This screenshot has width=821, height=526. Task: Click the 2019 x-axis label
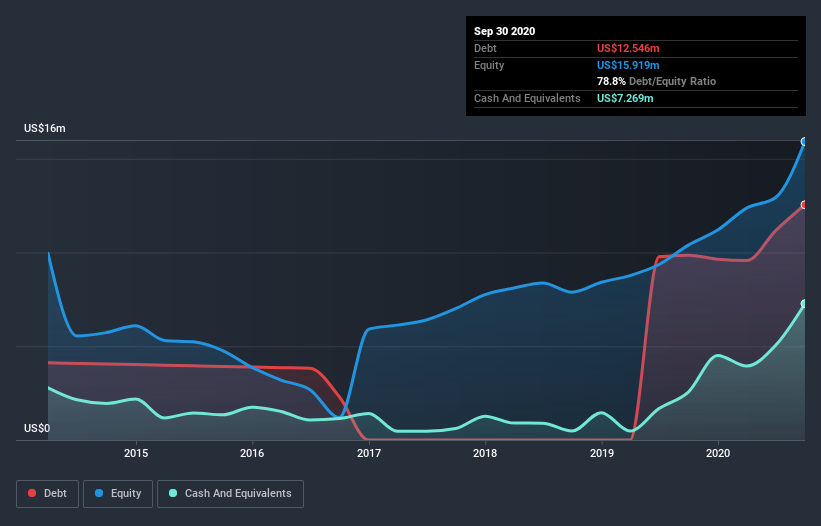click(602, 453)
